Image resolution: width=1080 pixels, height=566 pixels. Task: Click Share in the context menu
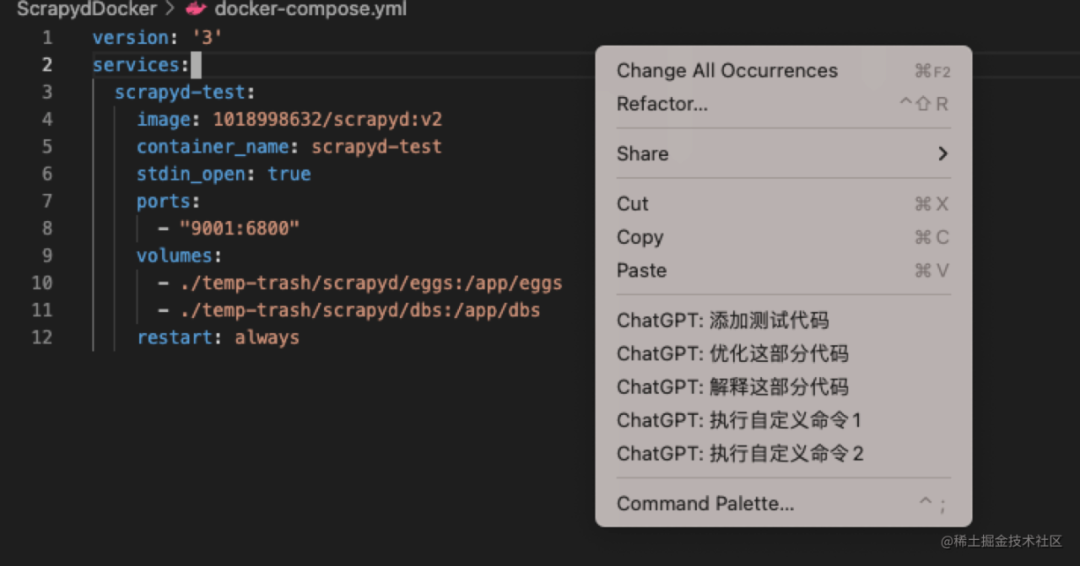[x=643, y=154]
